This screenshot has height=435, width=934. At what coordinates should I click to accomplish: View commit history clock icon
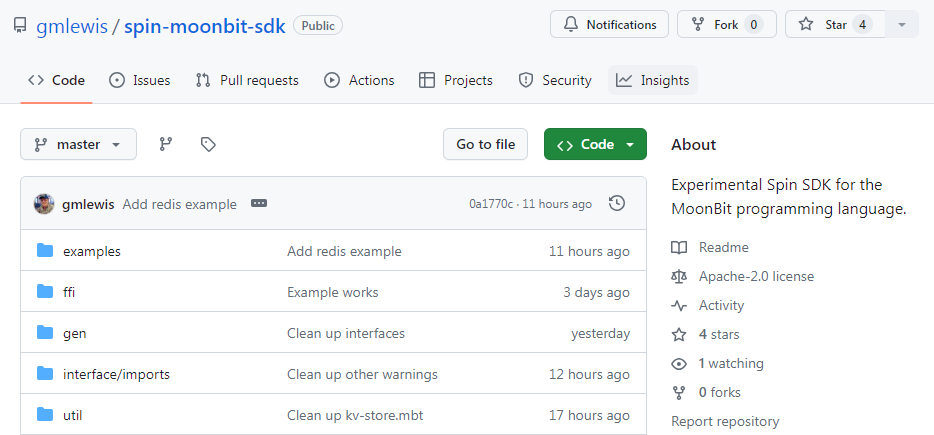point(617,204)
